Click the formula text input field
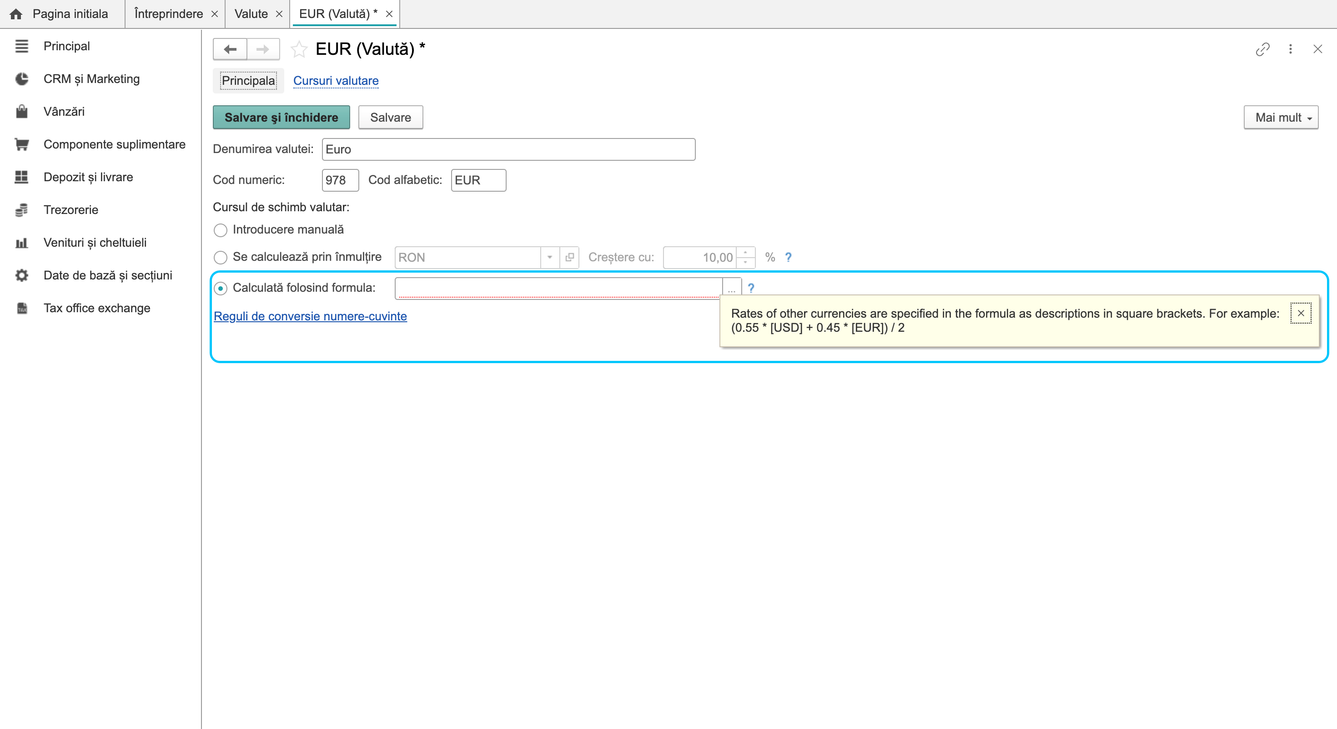The width and height of the screenshot is (1337, 729). tap(559, 288)
